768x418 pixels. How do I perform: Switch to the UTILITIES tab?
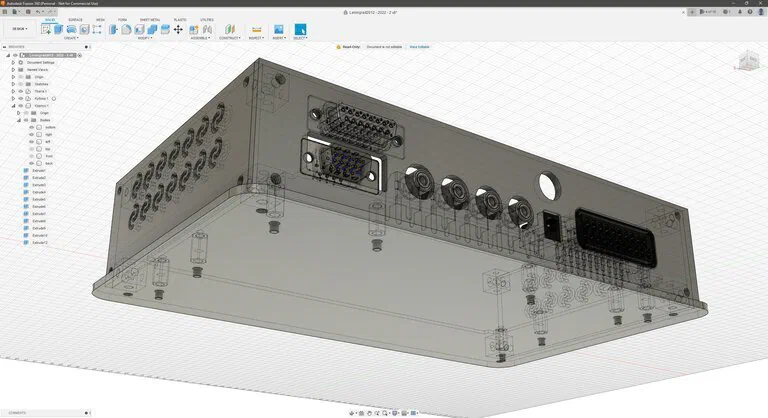click(x=207, y=20)
